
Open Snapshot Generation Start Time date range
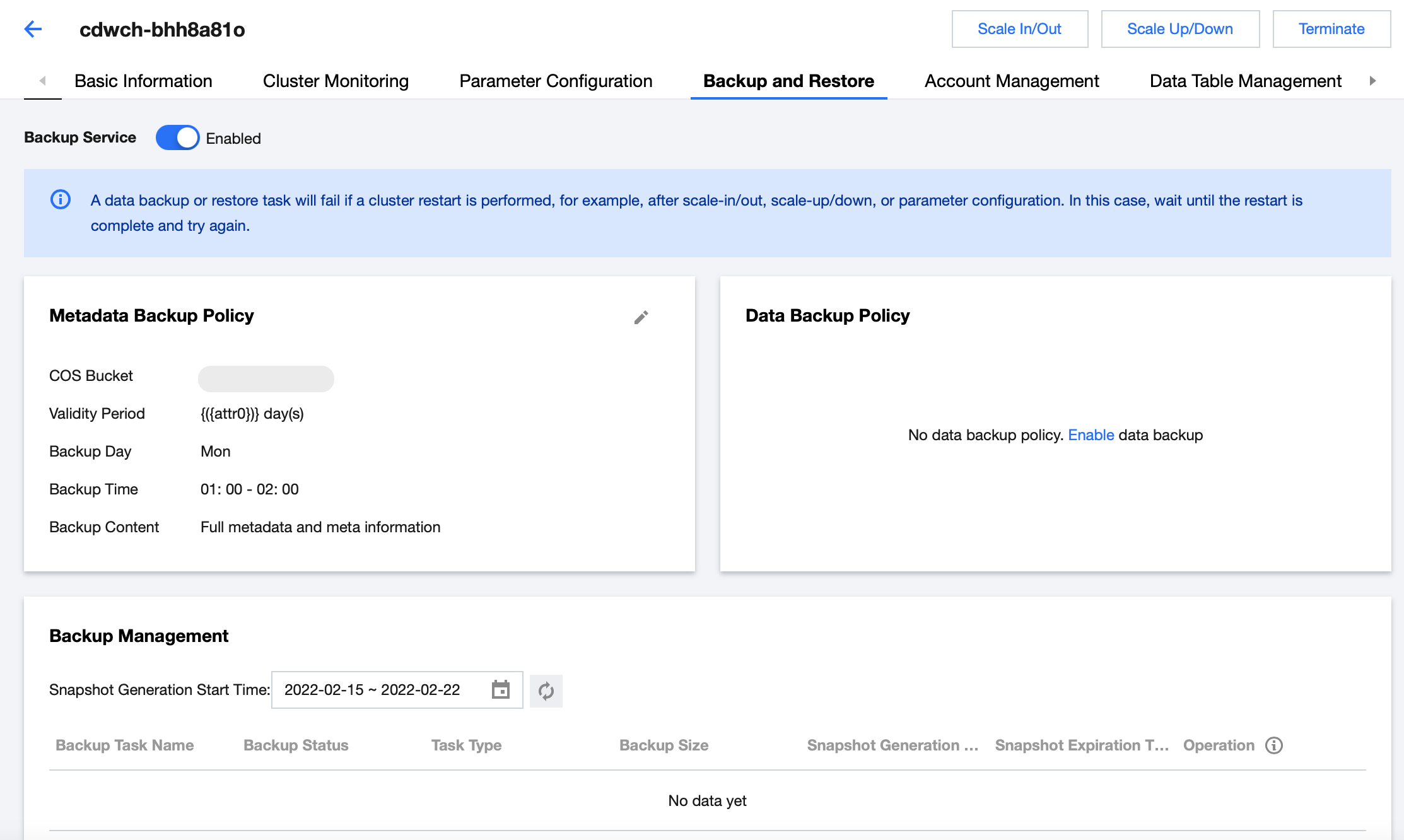tap(372, 690)
